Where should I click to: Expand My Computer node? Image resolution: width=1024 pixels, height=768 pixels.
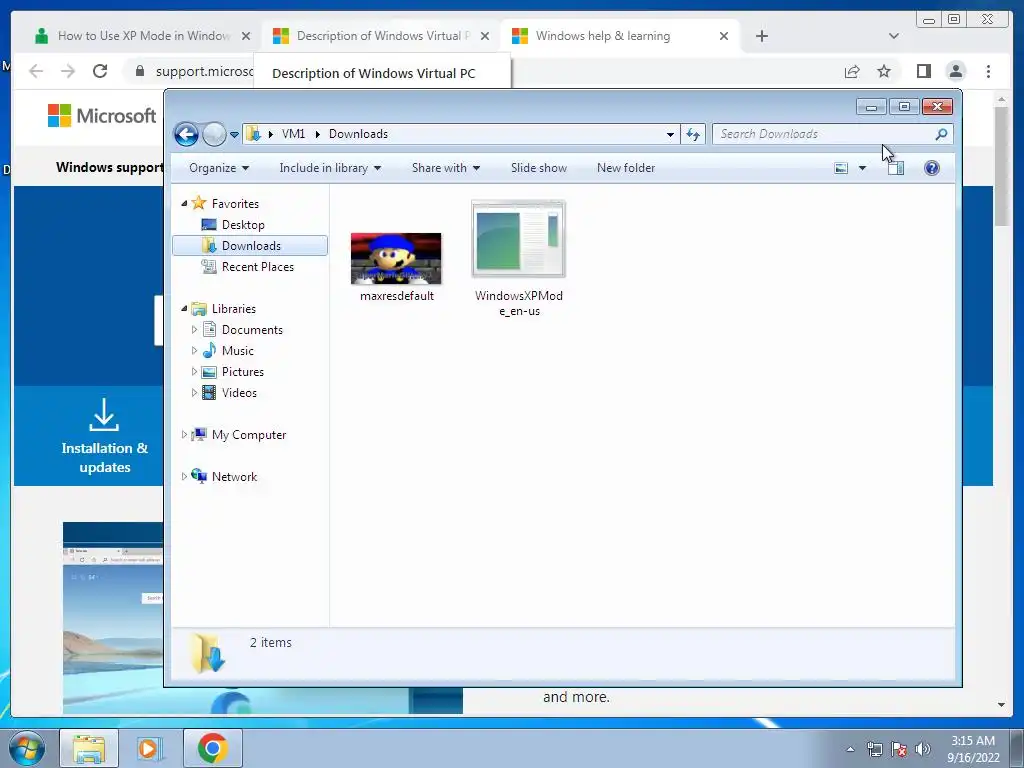[x=184, y=434]
